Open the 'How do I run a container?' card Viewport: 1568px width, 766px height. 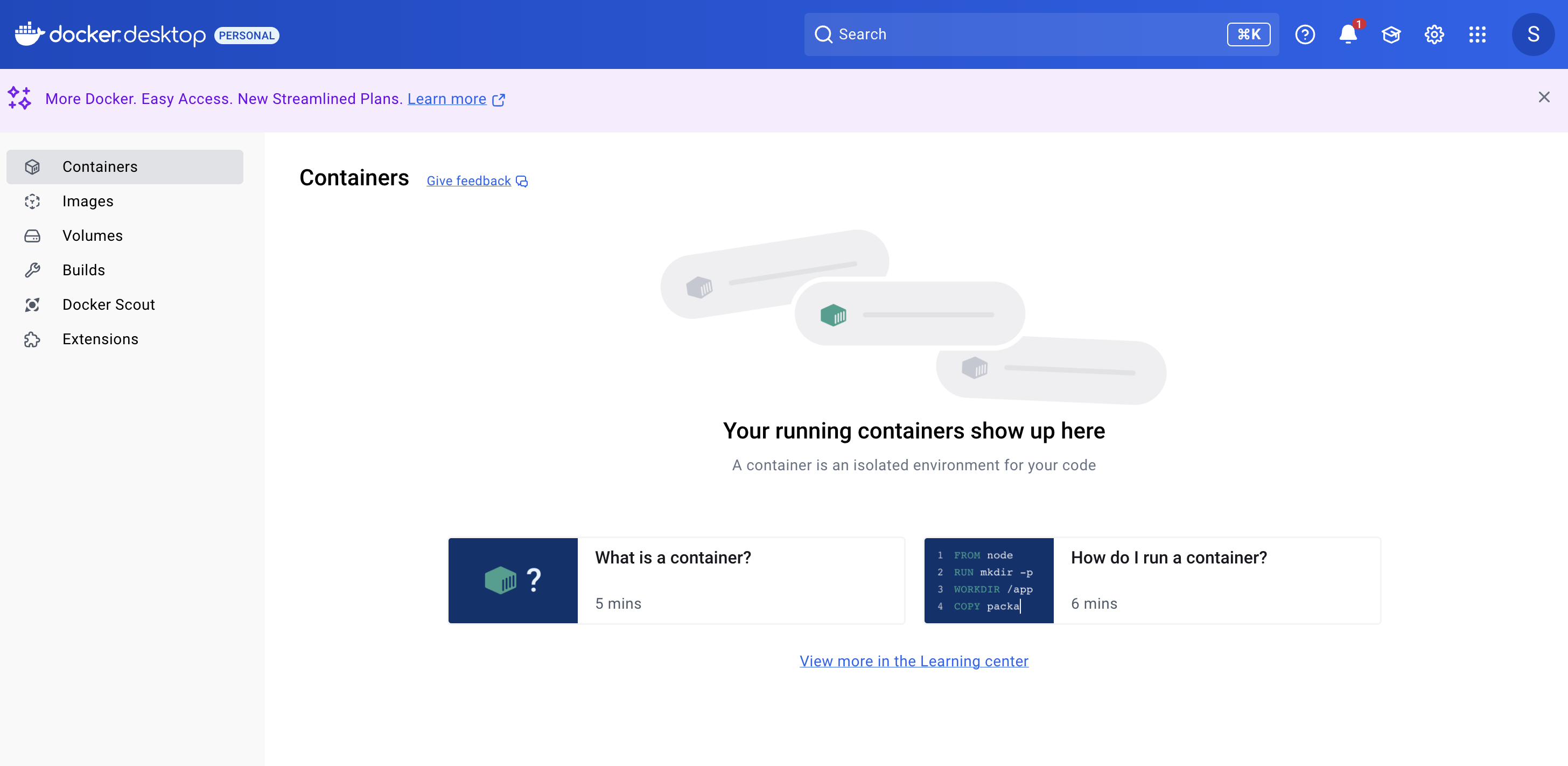point(1152,580)
